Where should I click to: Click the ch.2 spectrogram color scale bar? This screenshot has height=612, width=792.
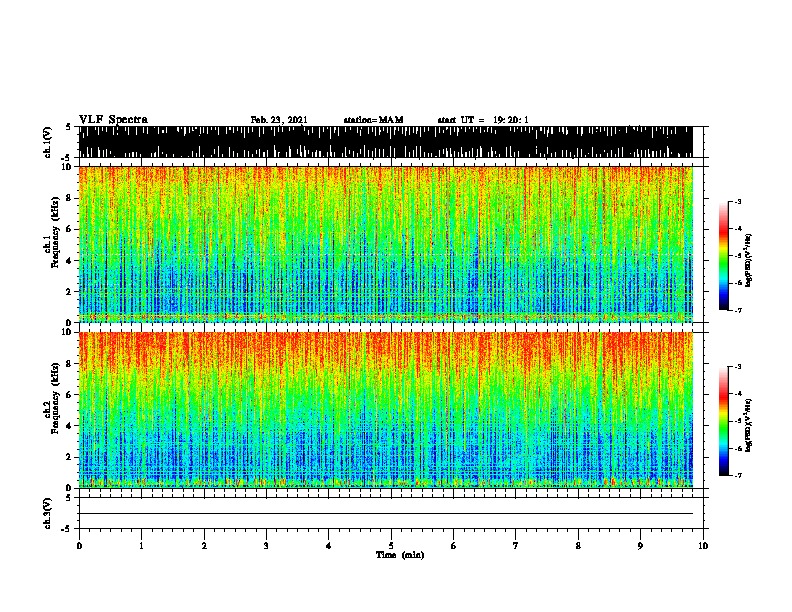pyautogui.click(x=724, y=421)
